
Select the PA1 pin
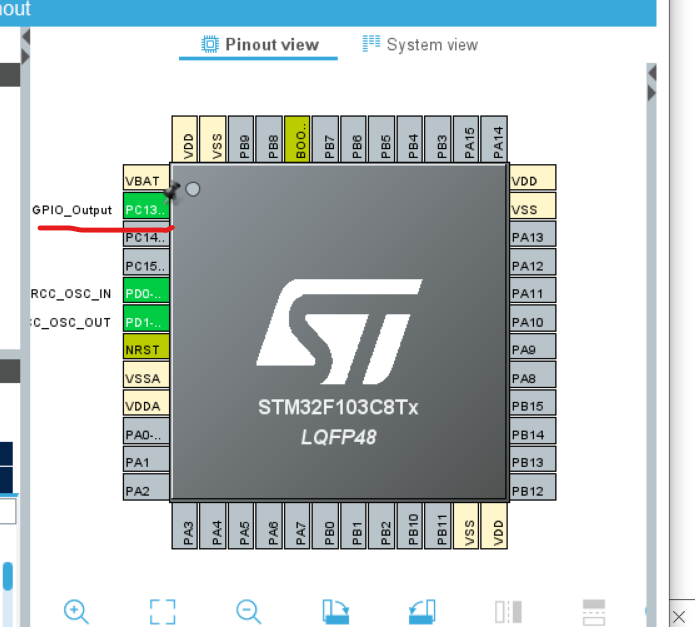[146, 459]
